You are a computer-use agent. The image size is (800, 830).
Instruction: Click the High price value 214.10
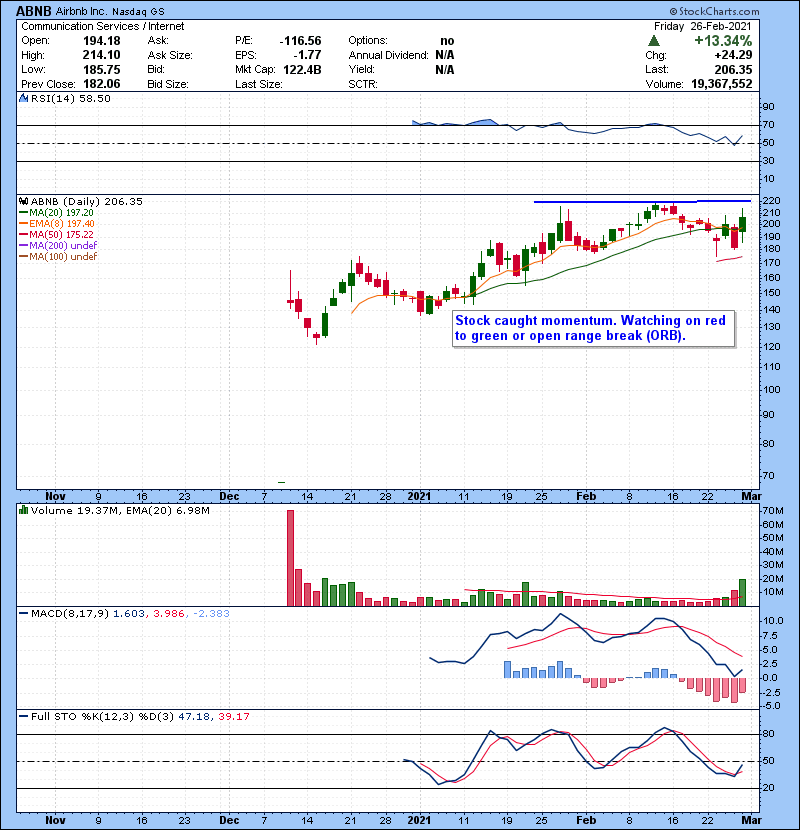tap(102, 55)
